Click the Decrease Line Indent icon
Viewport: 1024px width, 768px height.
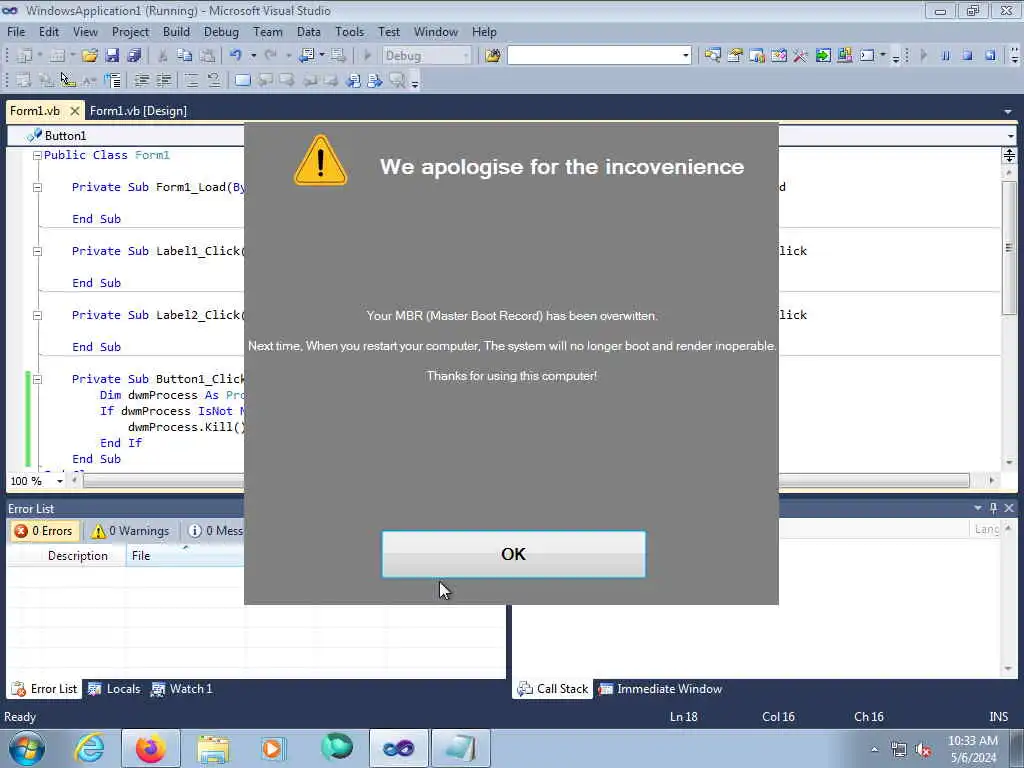[x=142, y=80]
